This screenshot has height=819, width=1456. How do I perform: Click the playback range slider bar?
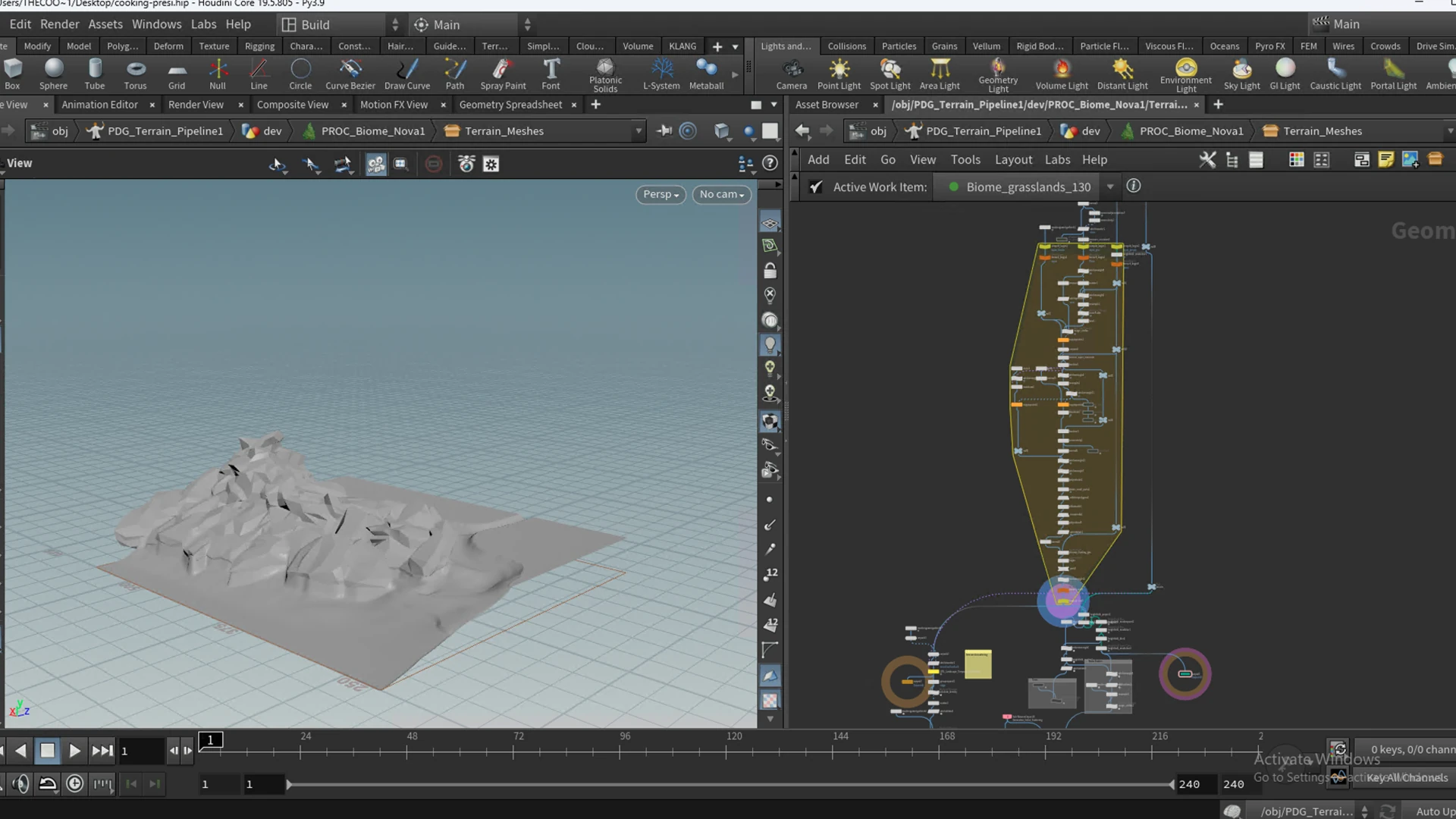click(730, 784)
